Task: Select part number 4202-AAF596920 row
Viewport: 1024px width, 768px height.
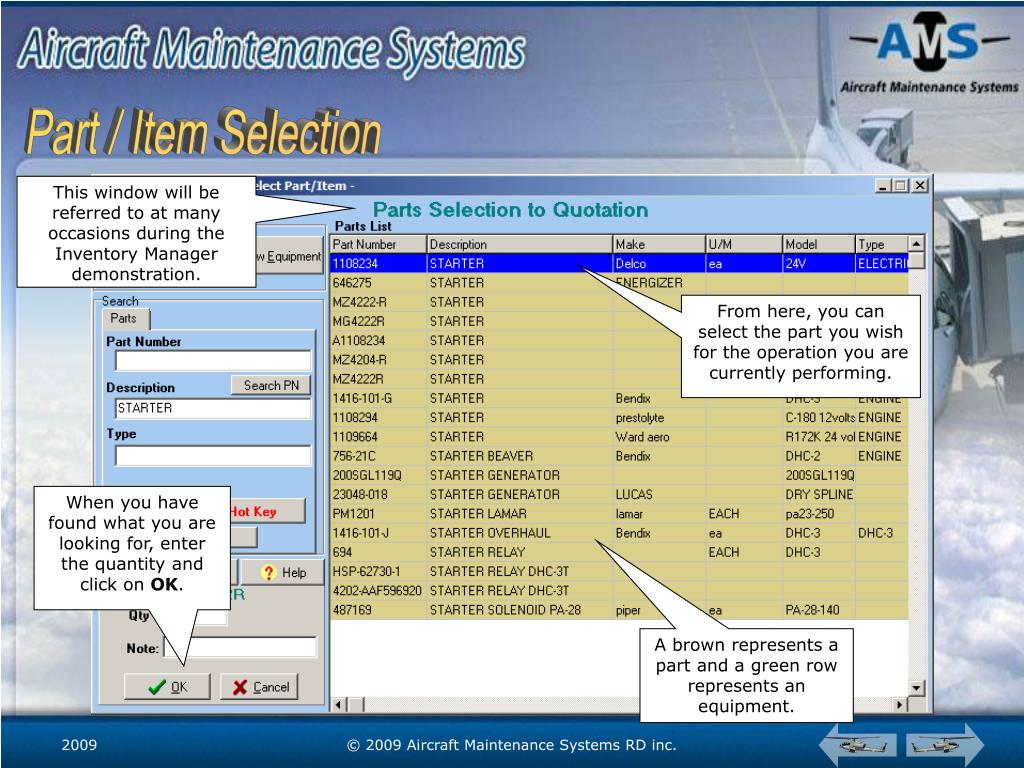Action: pos(619,591)
